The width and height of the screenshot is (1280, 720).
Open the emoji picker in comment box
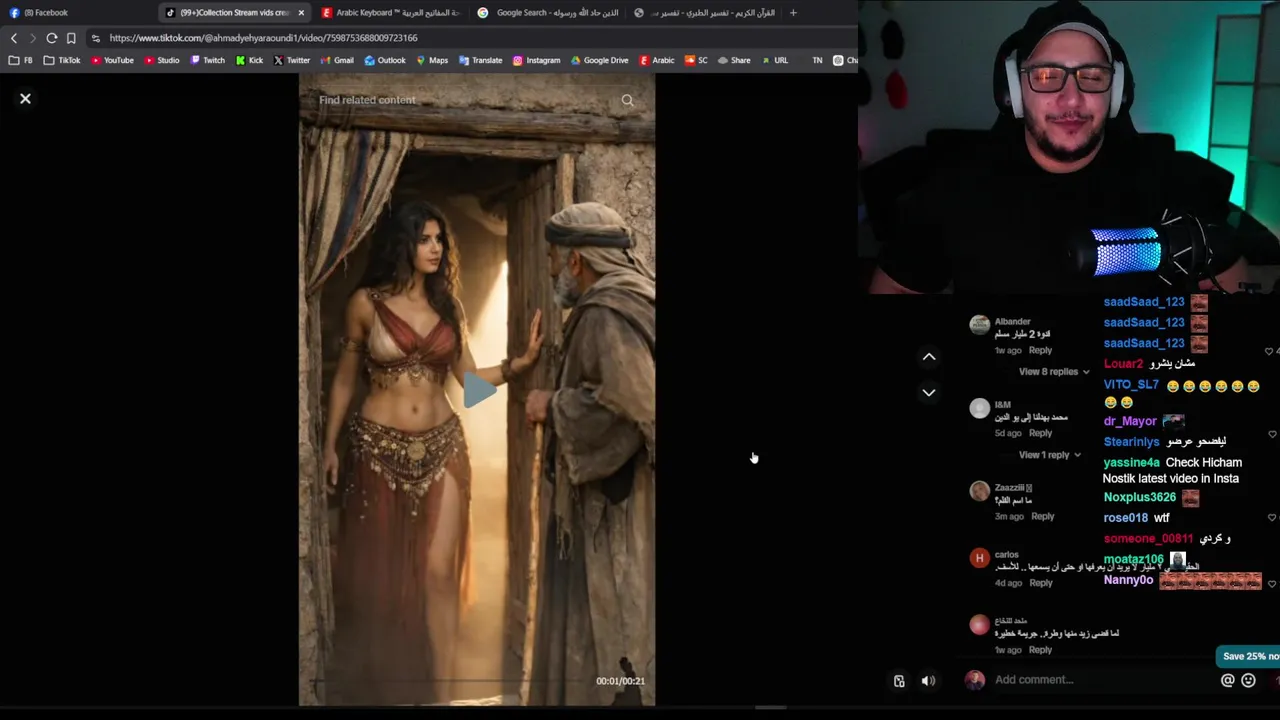[1248, 681]
